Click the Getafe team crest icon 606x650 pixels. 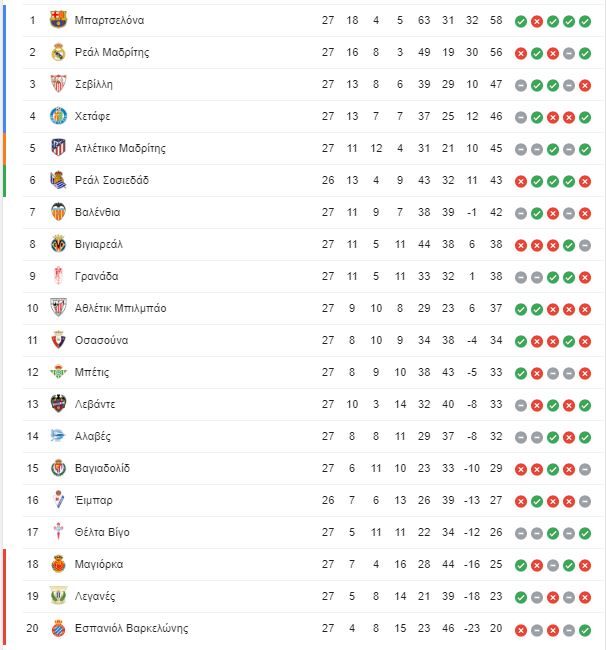(58, 116)
